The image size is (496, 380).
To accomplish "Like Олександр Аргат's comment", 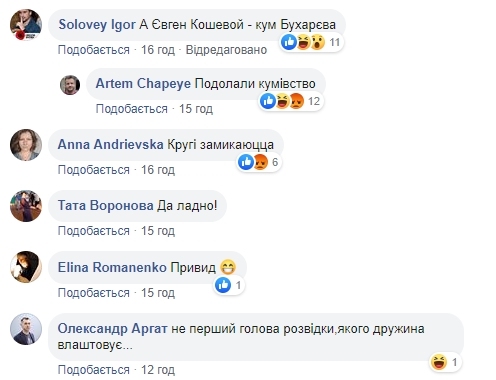I will 94,370.
